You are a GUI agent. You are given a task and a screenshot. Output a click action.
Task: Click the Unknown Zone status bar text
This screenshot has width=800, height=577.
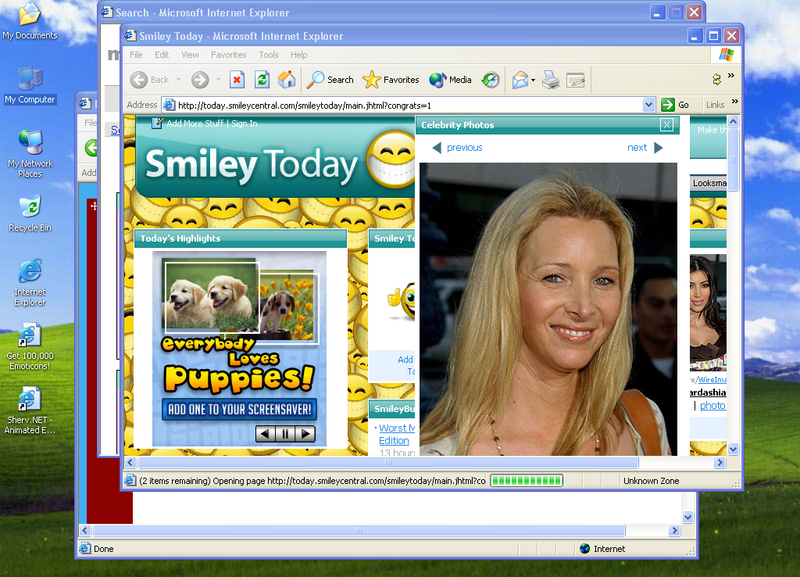(651, 481)
